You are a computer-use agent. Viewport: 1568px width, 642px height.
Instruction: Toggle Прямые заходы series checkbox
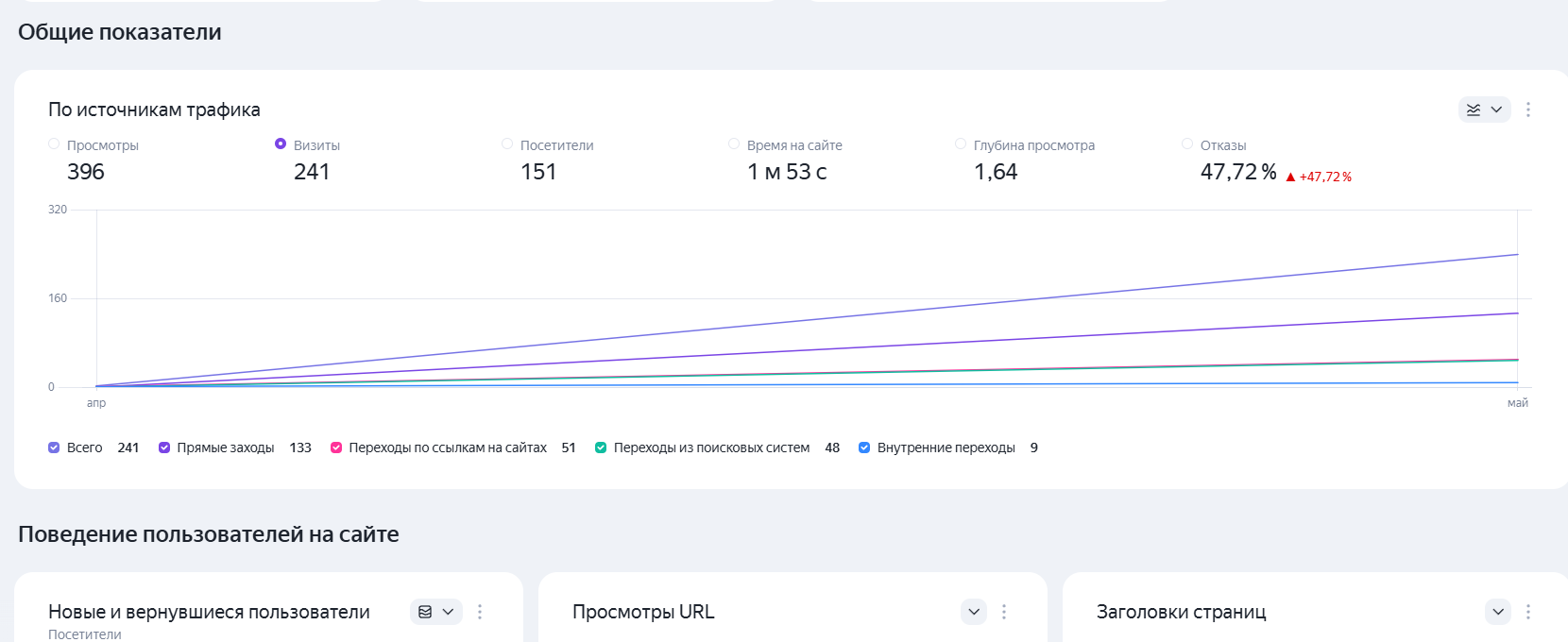pos(164,448)
